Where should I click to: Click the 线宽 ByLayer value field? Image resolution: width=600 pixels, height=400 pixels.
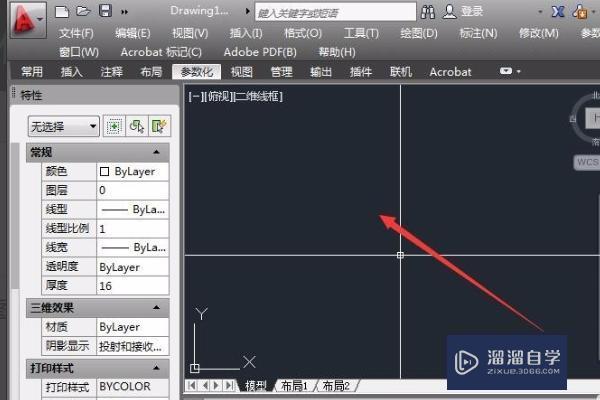point(132,248)
